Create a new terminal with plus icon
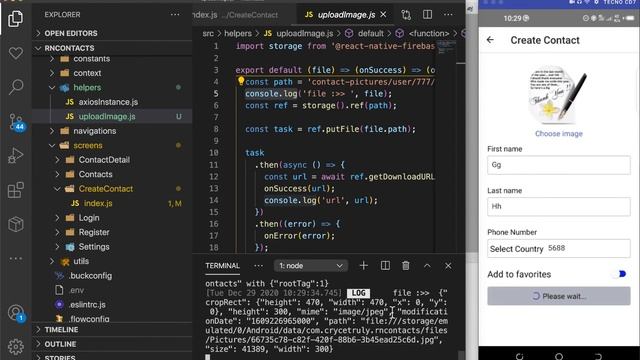Viewport: 640px width, 360px height. [363, 266]
